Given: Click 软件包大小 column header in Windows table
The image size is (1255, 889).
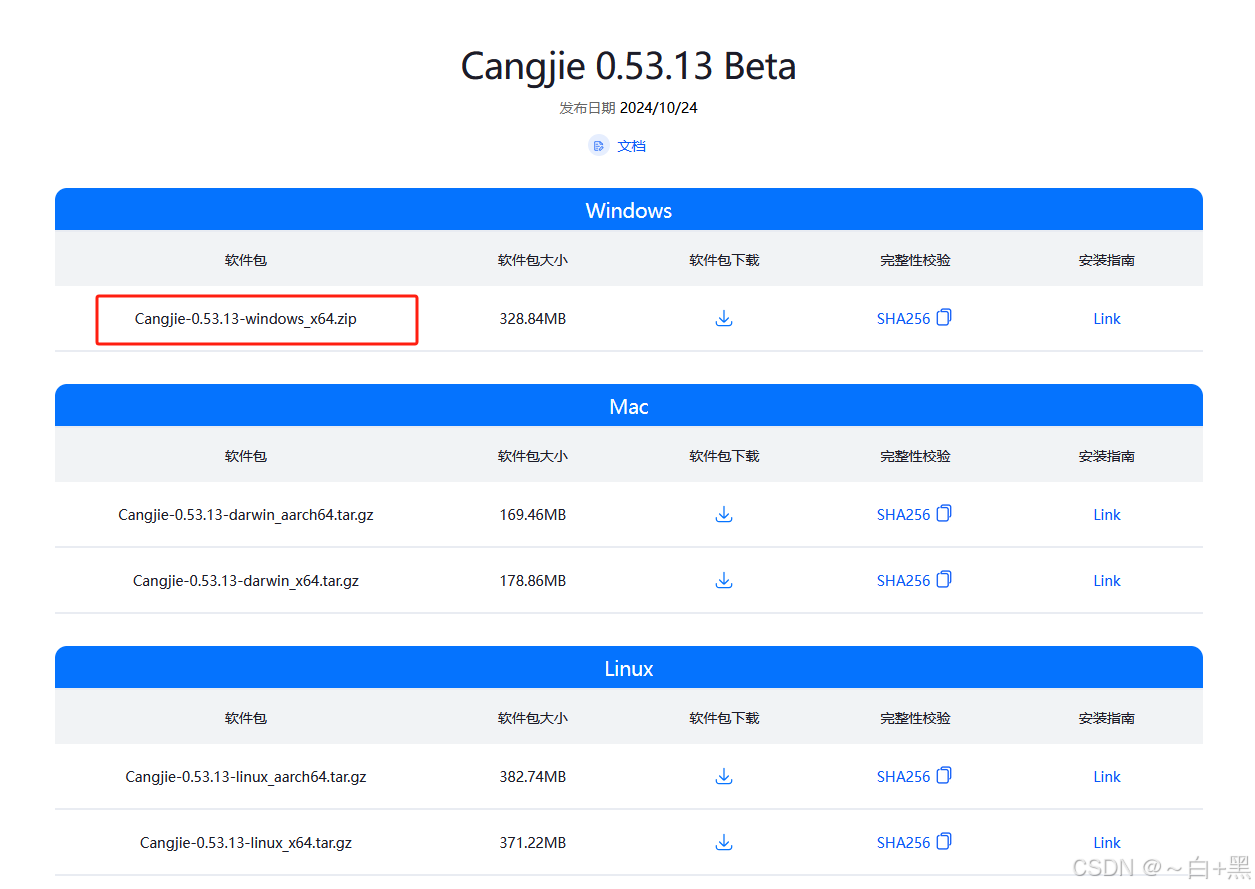Looking at the screenshot, I should coord(533,260).
